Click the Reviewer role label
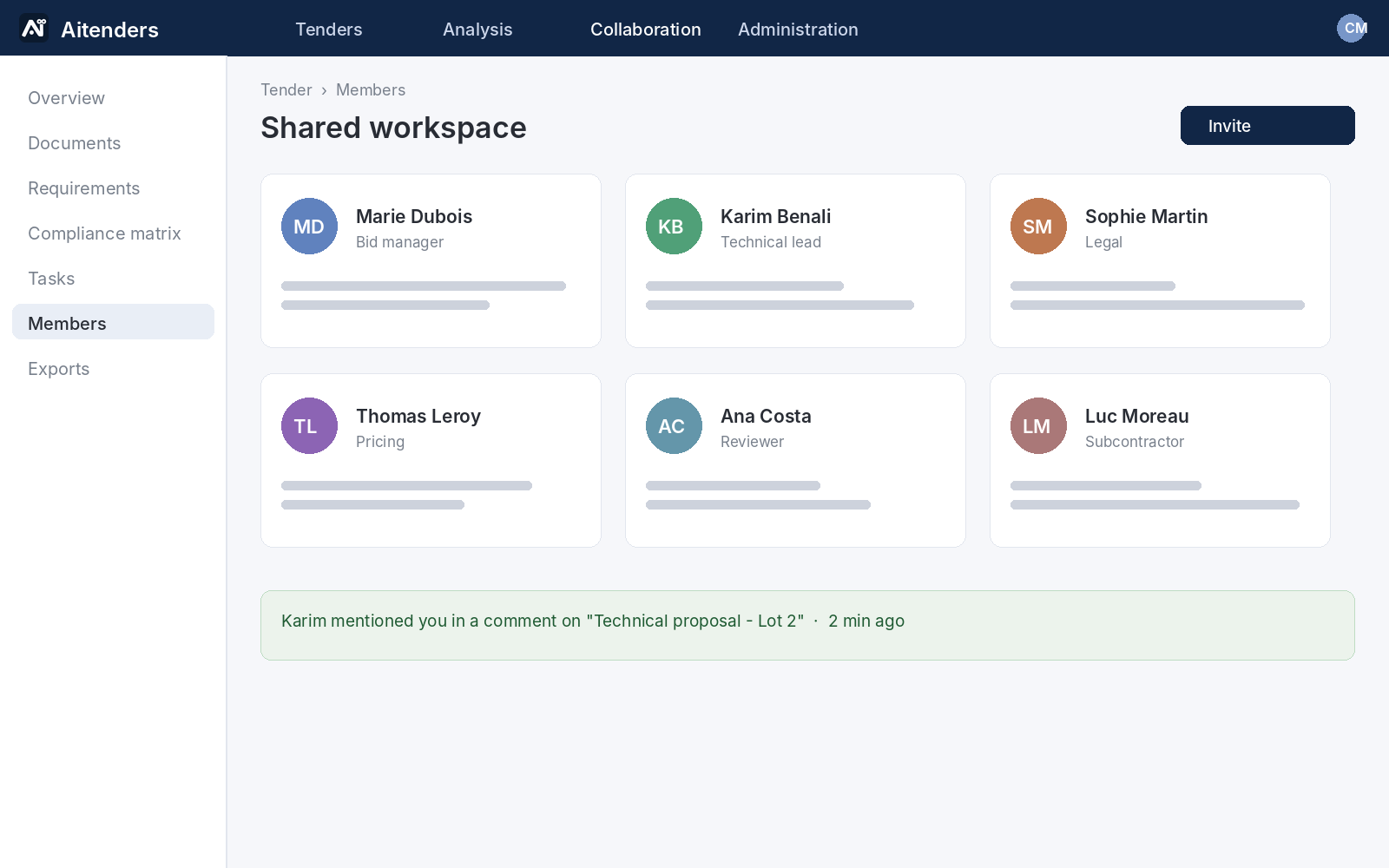This screenshot has width=1389, height=868. (752, 442)
